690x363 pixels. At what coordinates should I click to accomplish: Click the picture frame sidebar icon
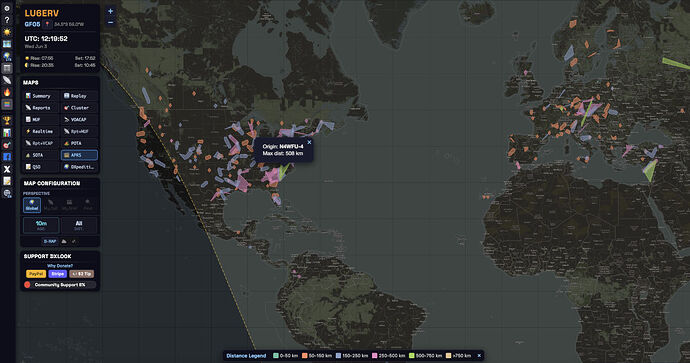pyautogui.click(x=7, y=44)
